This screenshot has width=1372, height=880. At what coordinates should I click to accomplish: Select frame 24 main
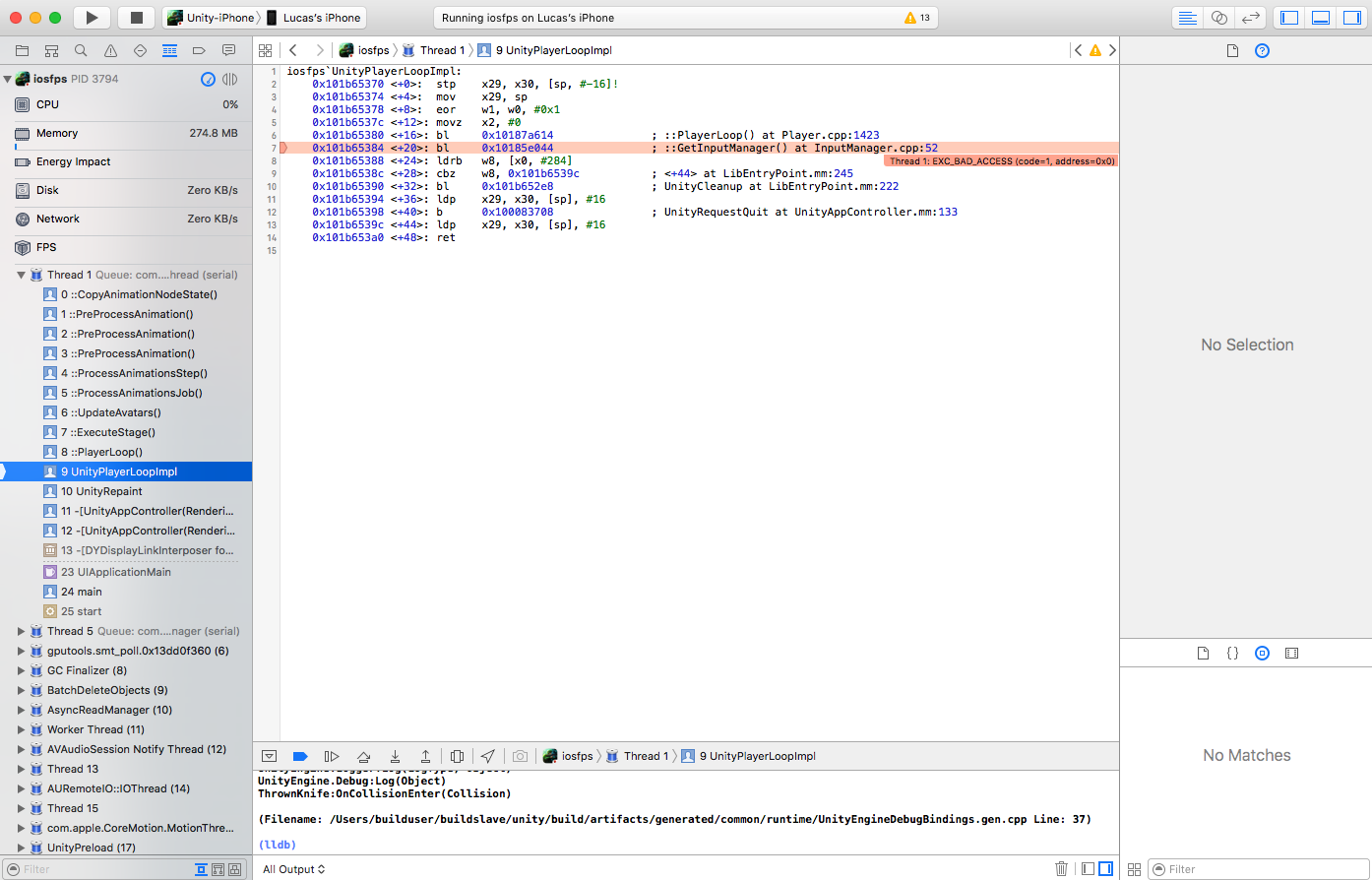coord(126,592)
